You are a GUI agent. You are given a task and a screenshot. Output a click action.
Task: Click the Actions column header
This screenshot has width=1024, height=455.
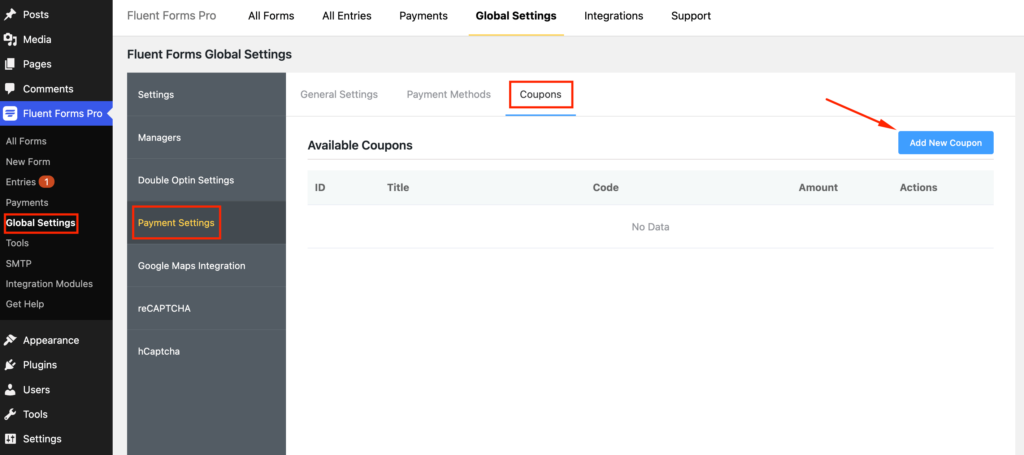(x=918, y=187)
